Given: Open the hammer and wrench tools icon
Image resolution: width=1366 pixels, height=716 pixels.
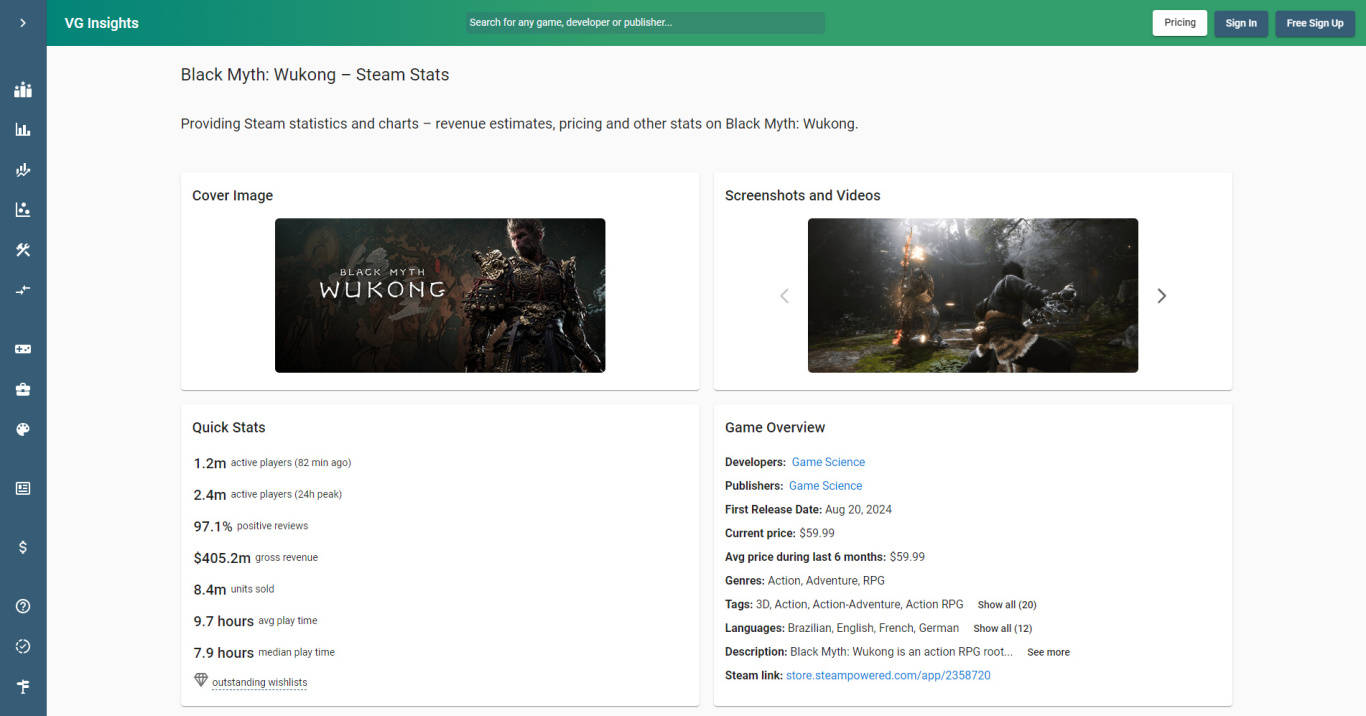Looking at the screenshot, I should pos(23,250).
